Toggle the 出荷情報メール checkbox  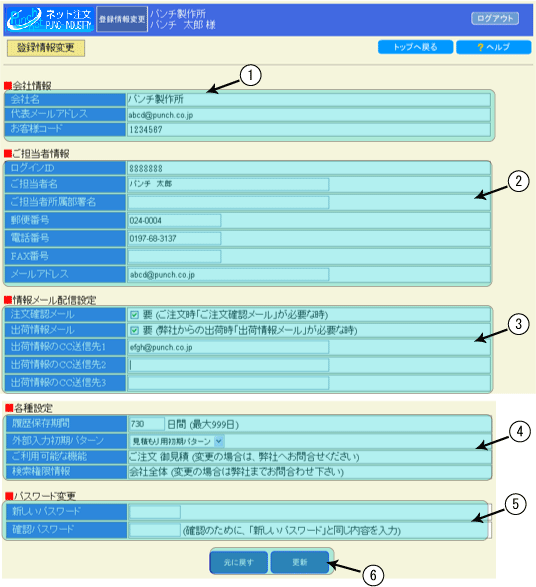[134, 331]
